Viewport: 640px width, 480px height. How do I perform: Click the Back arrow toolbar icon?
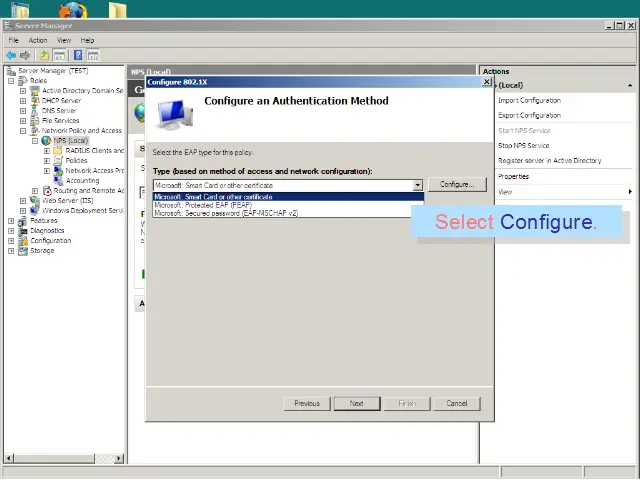point(11,55)
